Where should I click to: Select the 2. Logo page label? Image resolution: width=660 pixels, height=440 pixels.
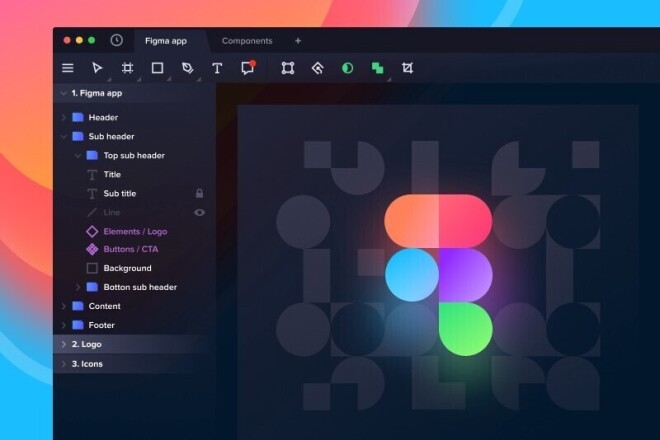(x=87, y=344)
